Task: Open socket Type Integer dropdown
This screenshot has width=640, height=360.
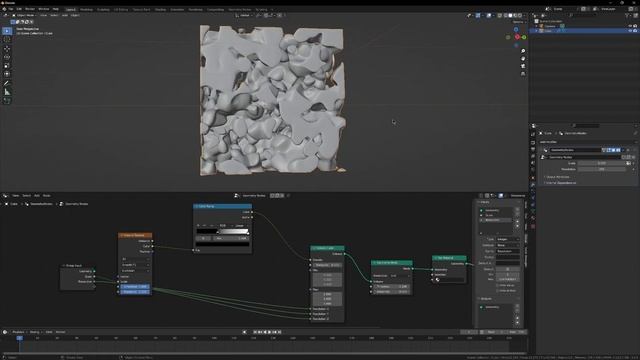Action: [508, 239]
